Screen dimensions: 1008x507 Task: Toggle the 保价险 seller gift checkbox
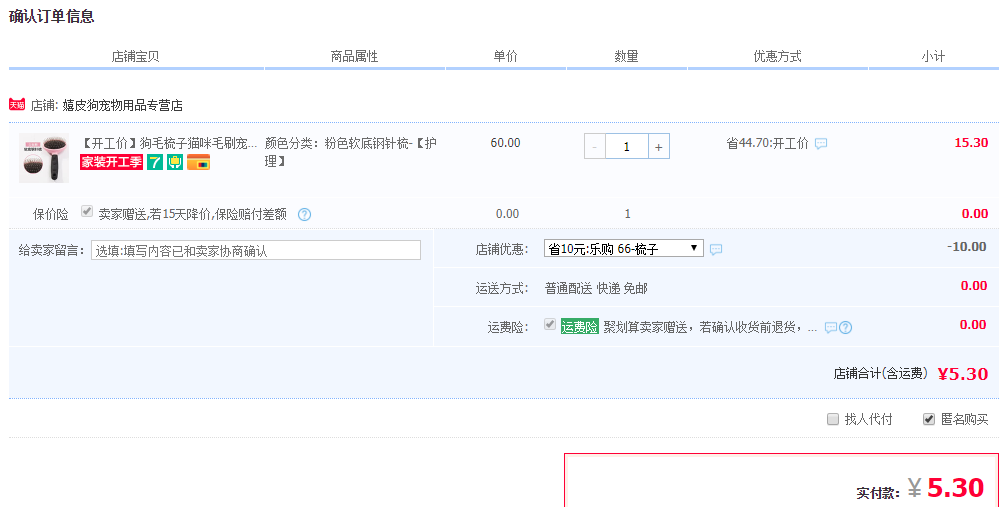87,212
